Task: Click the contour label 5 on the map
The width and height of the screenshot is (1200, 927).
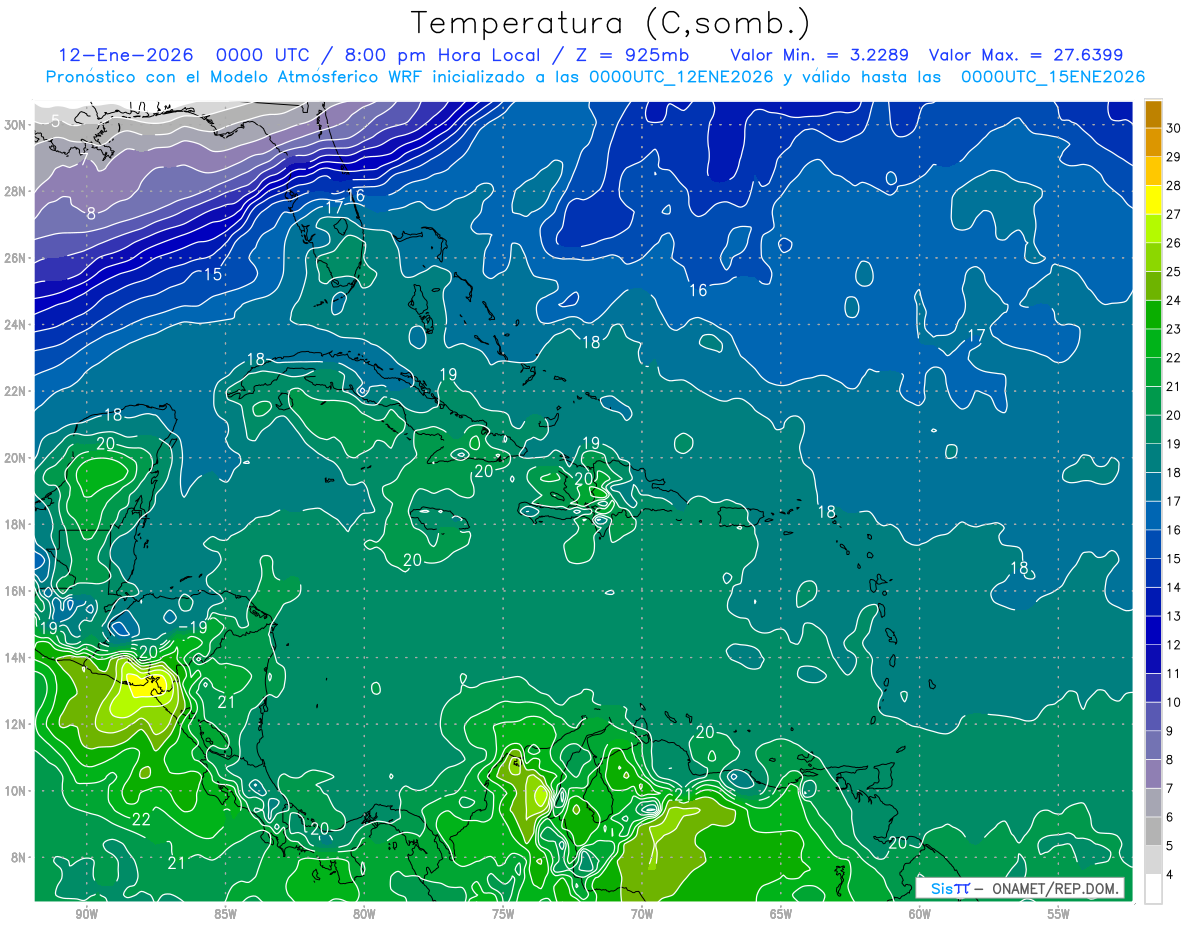Action: 55,121
